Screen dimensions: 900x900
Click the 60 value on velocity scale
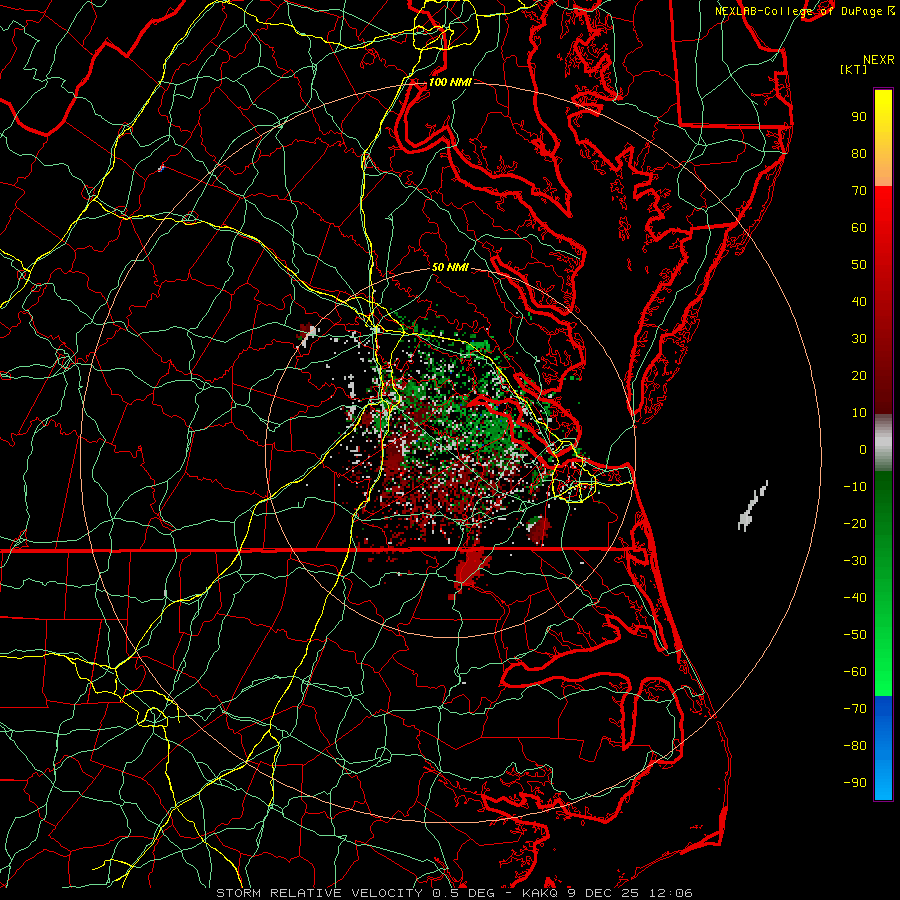[x=859, y=227]
